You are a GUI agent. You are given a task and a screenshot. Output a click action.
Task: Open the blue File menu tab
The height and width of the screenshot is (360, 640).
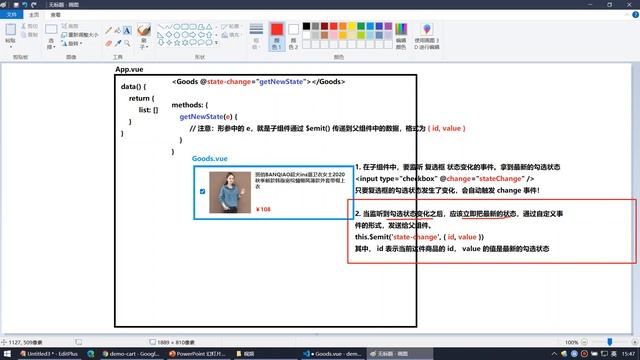click(x=11, y=15)
